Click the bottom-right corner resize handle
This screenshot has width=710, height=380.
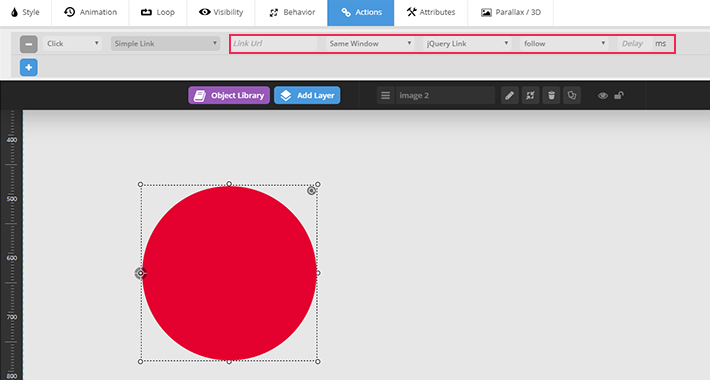318,361
